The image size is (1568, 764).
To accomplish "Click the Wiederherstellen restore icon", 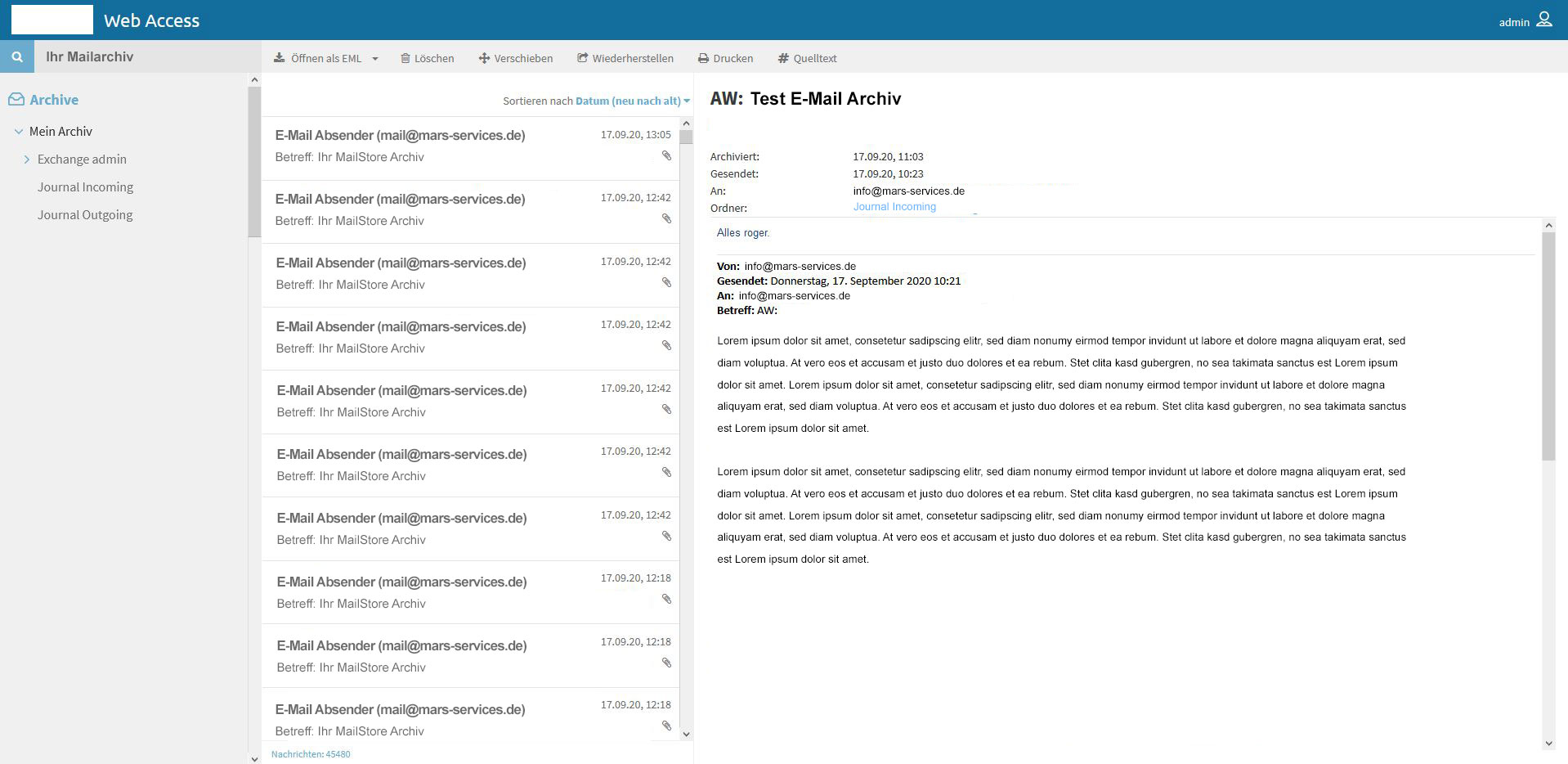I will (582, 58).
